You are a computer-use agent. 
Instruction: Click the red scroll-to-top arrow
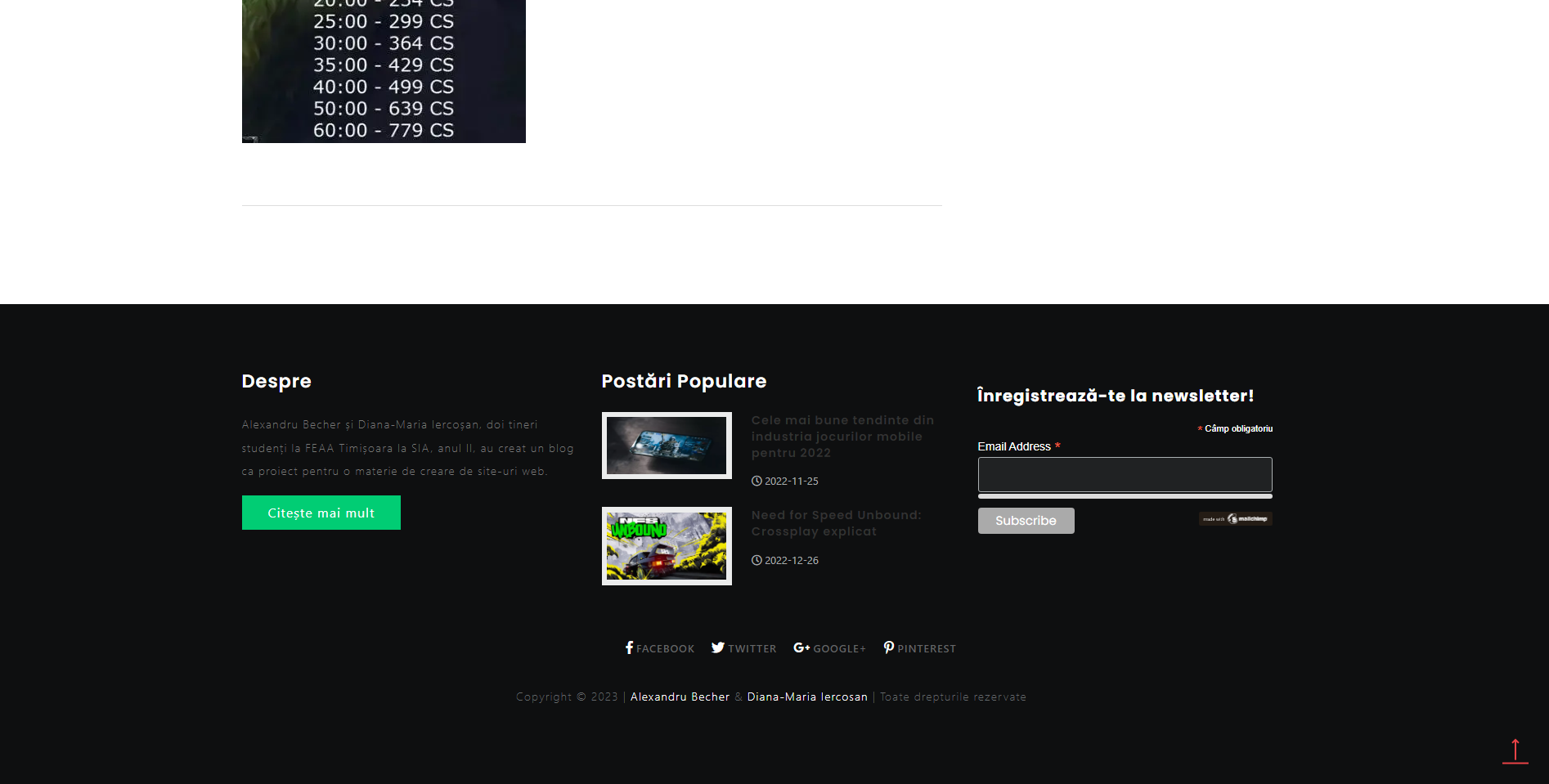[x=1515, y=750]
